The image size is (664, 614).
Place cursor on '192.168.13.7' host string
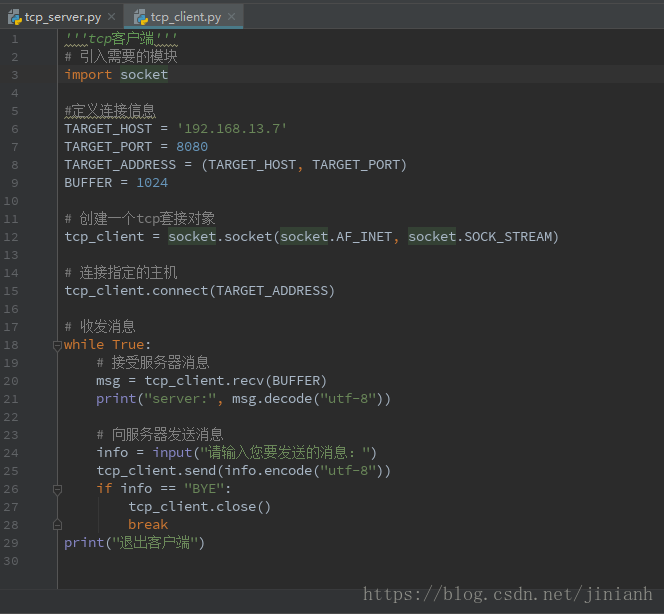point(232,129)
